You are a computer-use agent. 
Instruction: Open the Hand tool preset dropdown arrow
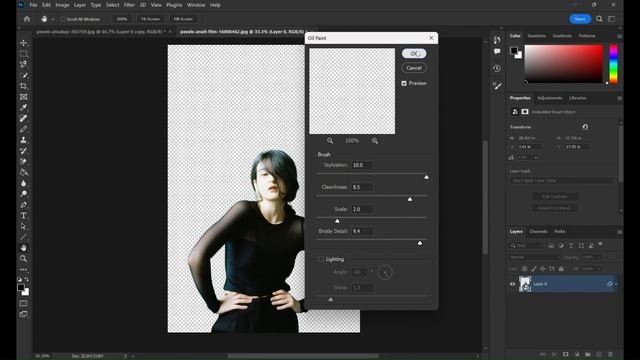pos(53,19)
